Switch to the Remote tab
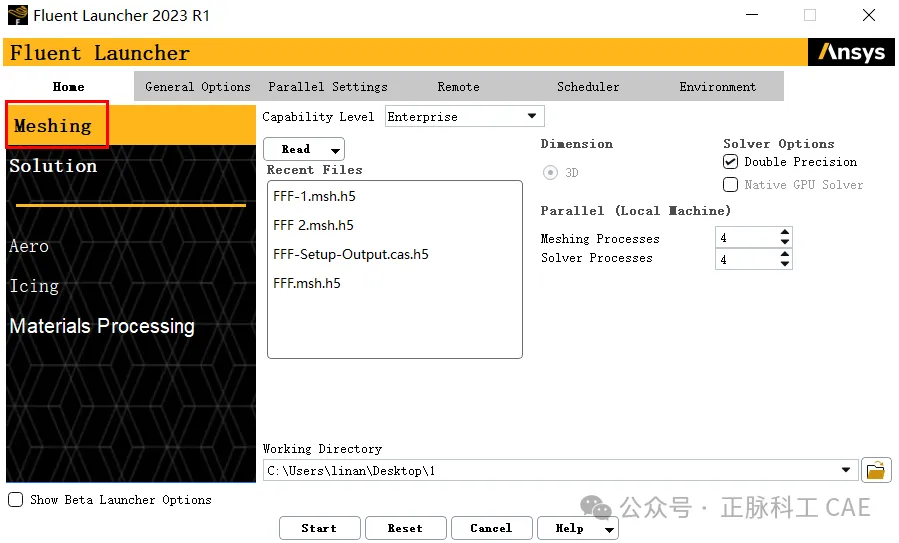The height and width of the screenshot is (543, 899). pyautogui.click(x=458, y=87)
